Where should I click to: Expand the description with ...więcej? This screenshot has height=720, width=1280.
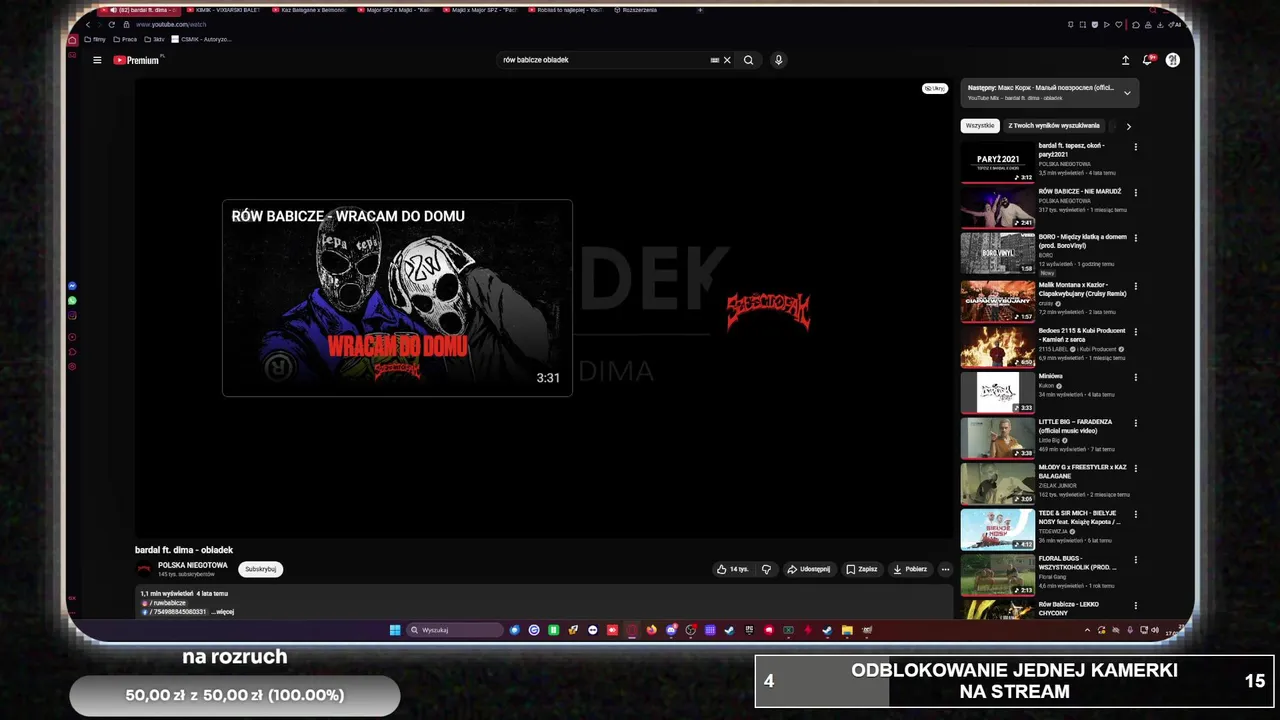pyautogui.click(x=223, y=612)
